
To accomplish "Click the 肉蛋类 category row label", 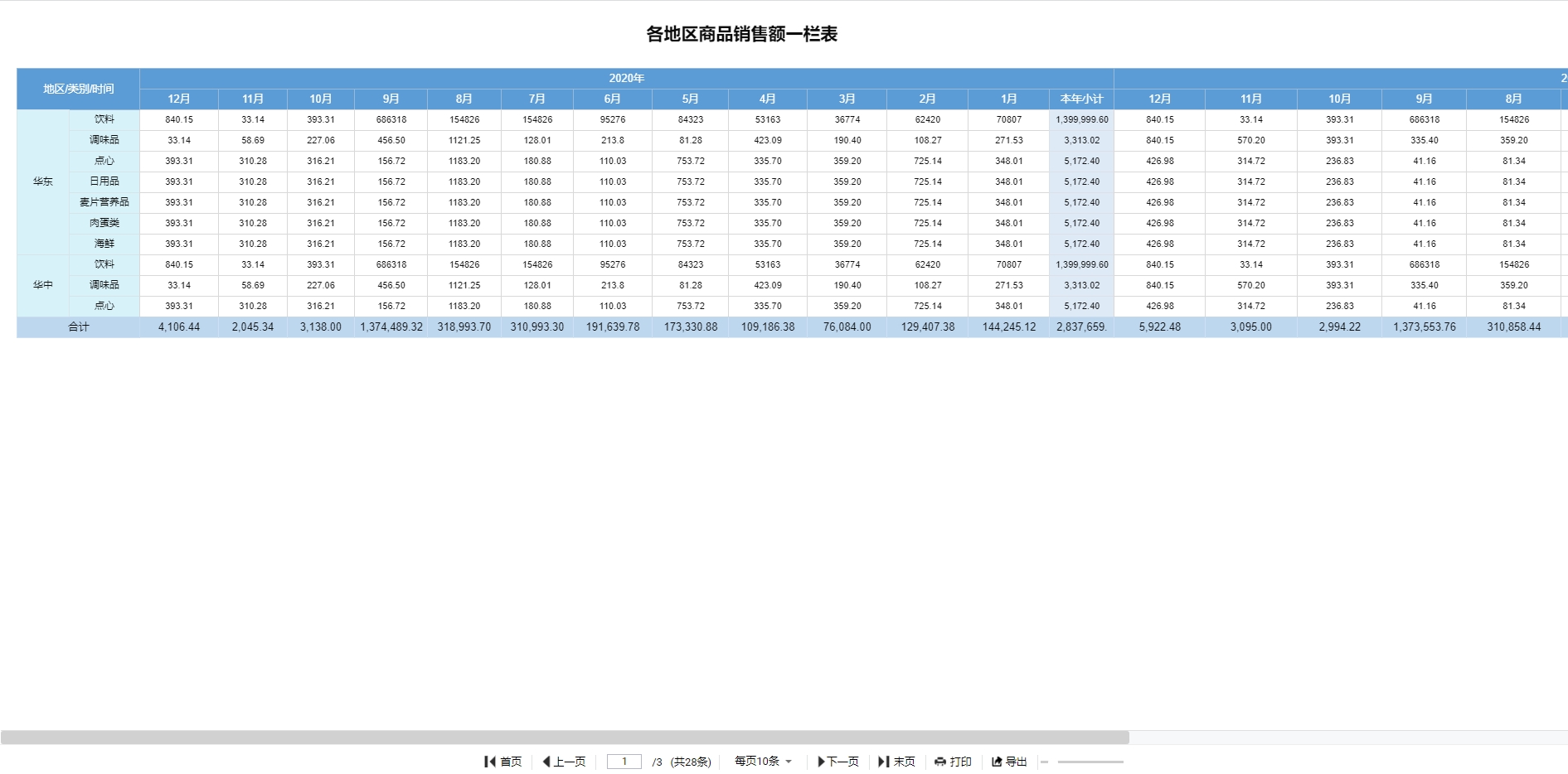I will pos(104,223).
